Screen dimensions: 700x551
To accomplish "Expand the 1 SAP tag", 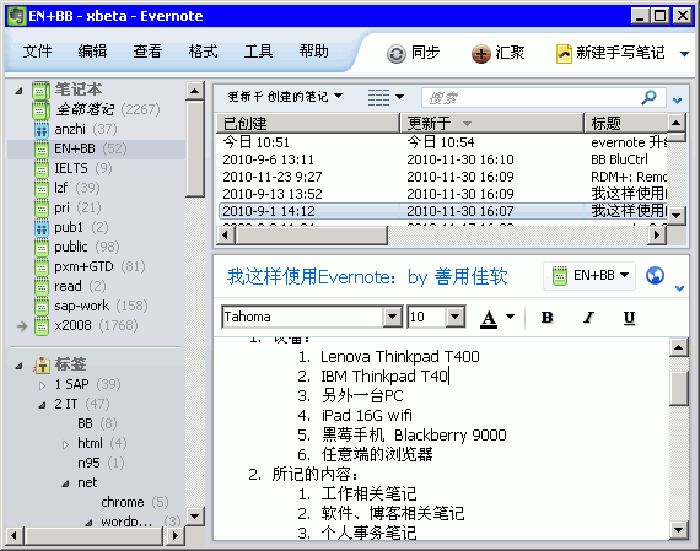I will [42, 385].
